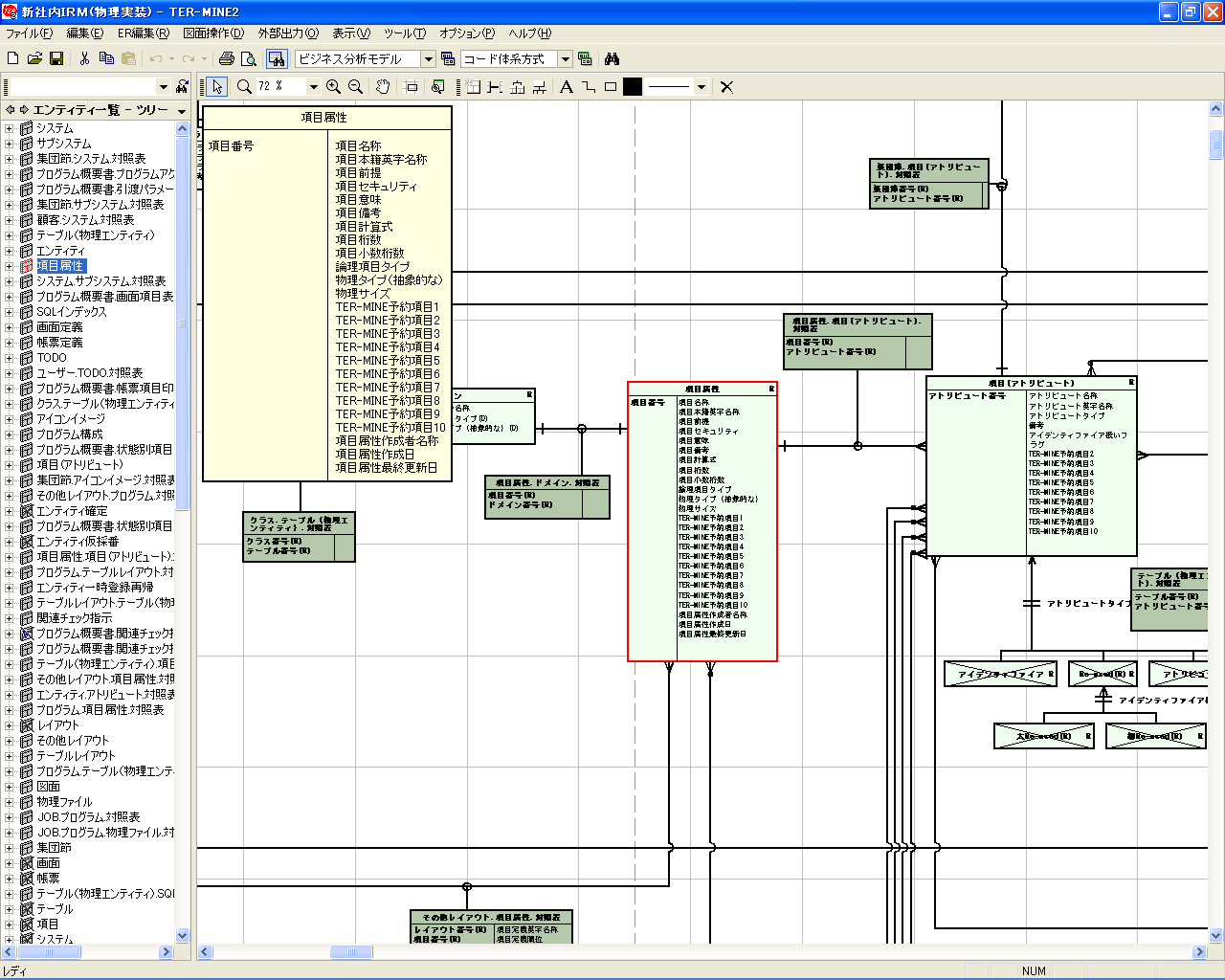1225x980 pixels.
Task: Open the 図面操作(D) menu
Action: click(213, 33)
